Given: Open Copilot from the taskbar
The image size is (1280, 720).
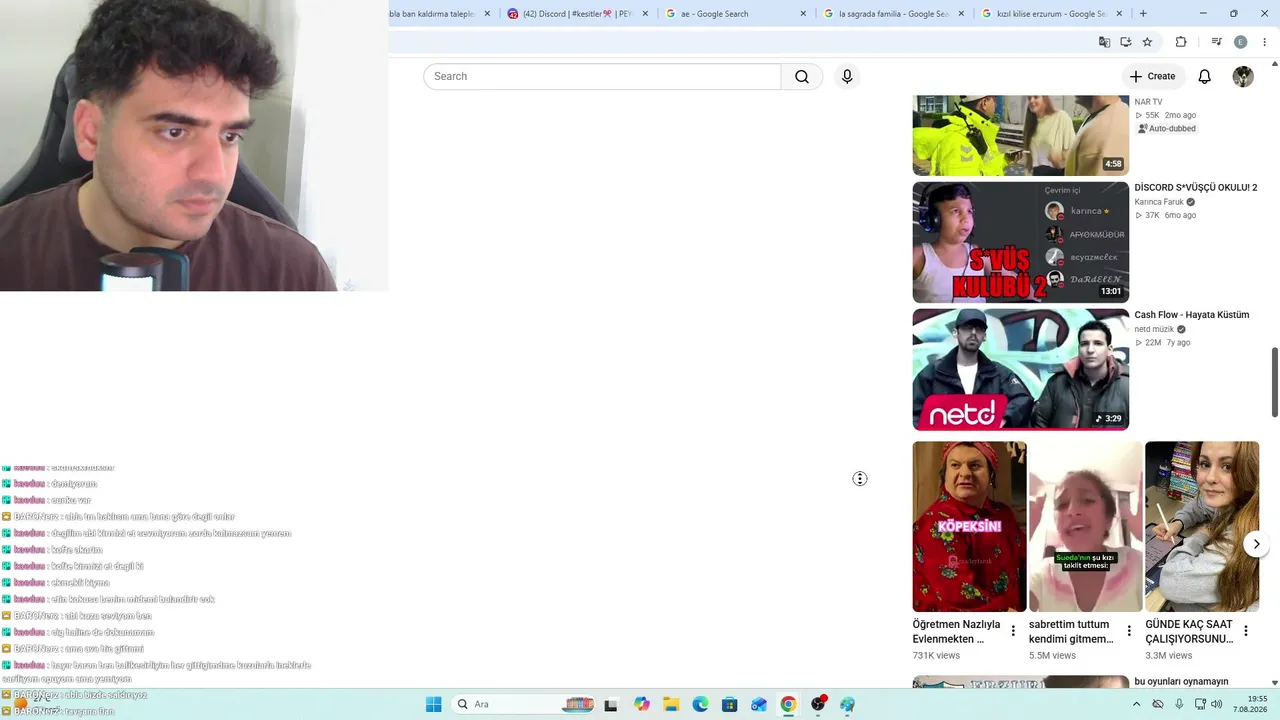Looking at the screenshot, I should (642, 704).
